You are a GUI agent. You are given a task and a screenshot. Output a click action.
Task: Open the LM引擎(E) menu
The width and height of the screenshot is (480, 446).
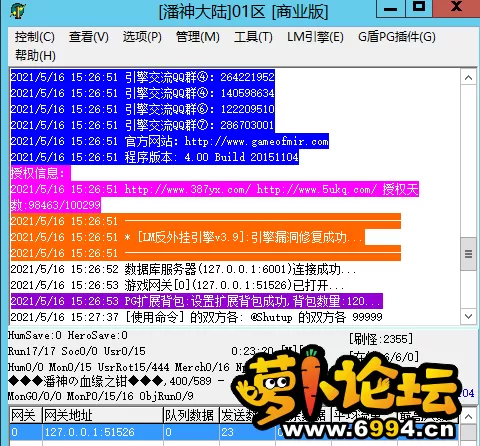pyautogui.click(x=315, y=37)
